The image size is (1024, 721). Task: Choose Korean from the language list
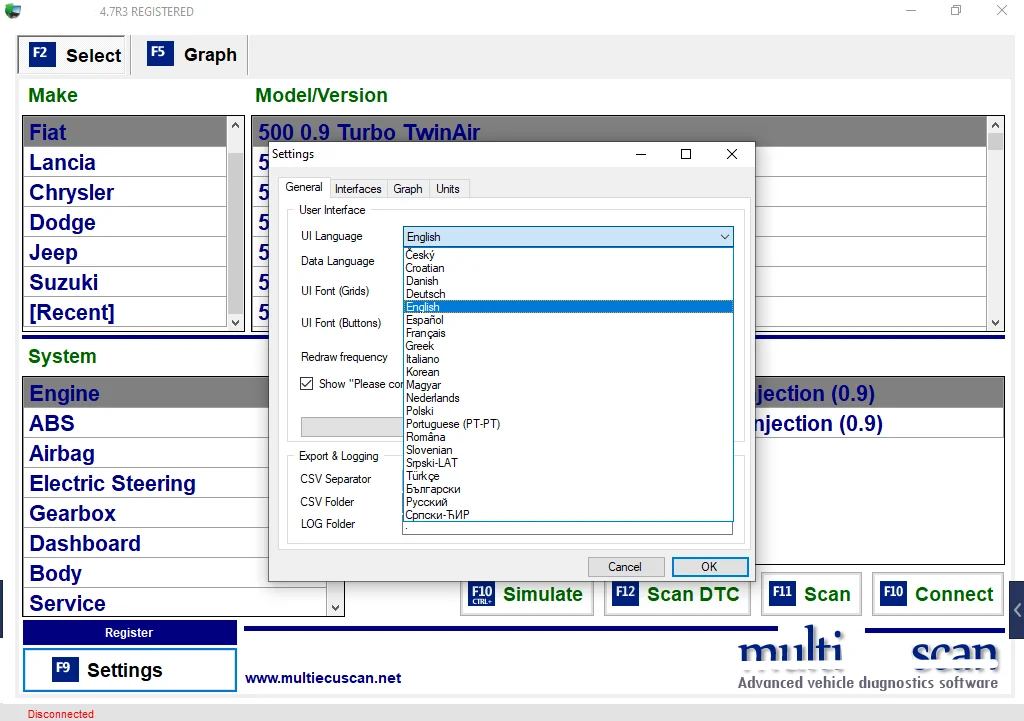tap(568, 372)
